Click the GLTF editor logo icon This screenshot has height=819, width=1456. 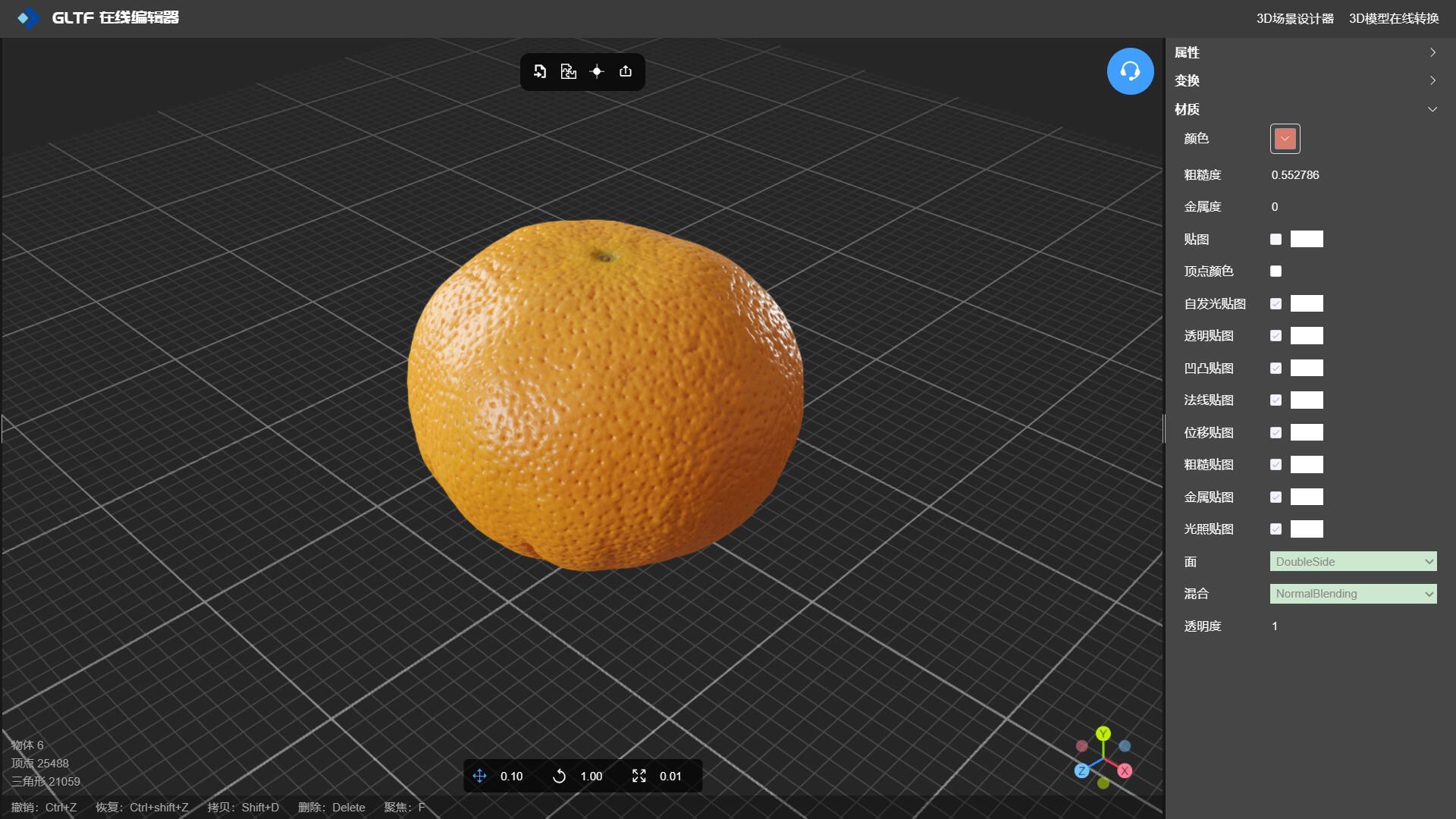pos(28,17)
